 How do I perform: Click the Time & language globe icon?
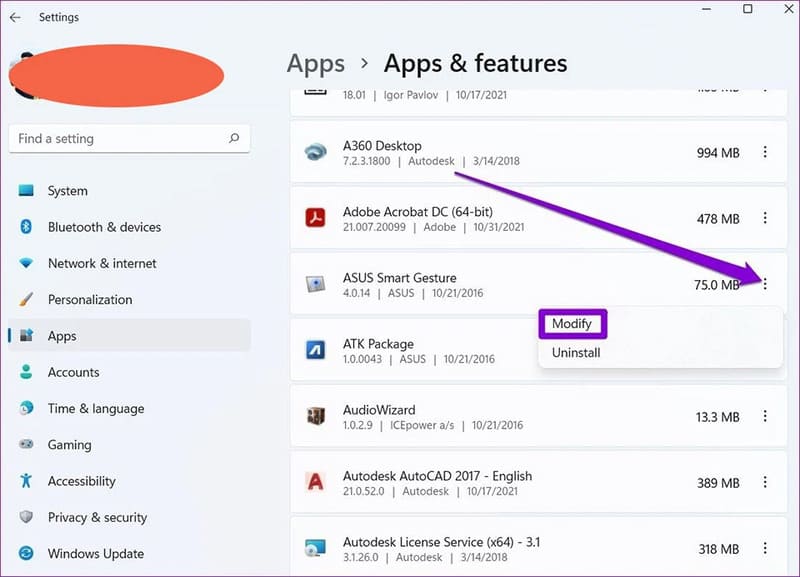(26, 408)
